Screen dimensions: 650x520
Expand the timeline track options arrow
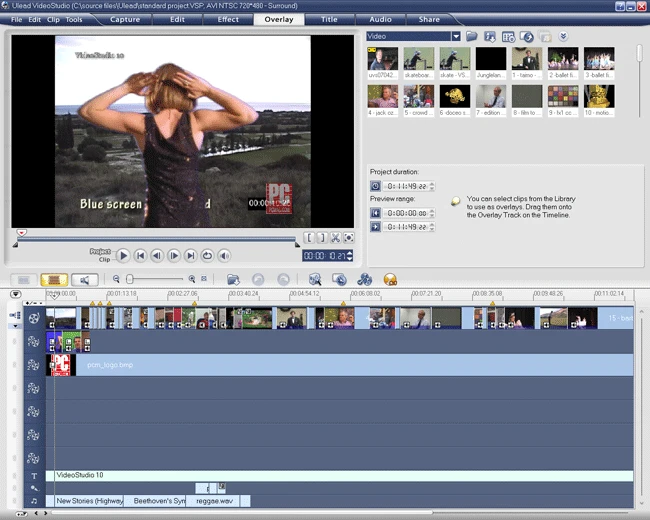click(15, 294)
